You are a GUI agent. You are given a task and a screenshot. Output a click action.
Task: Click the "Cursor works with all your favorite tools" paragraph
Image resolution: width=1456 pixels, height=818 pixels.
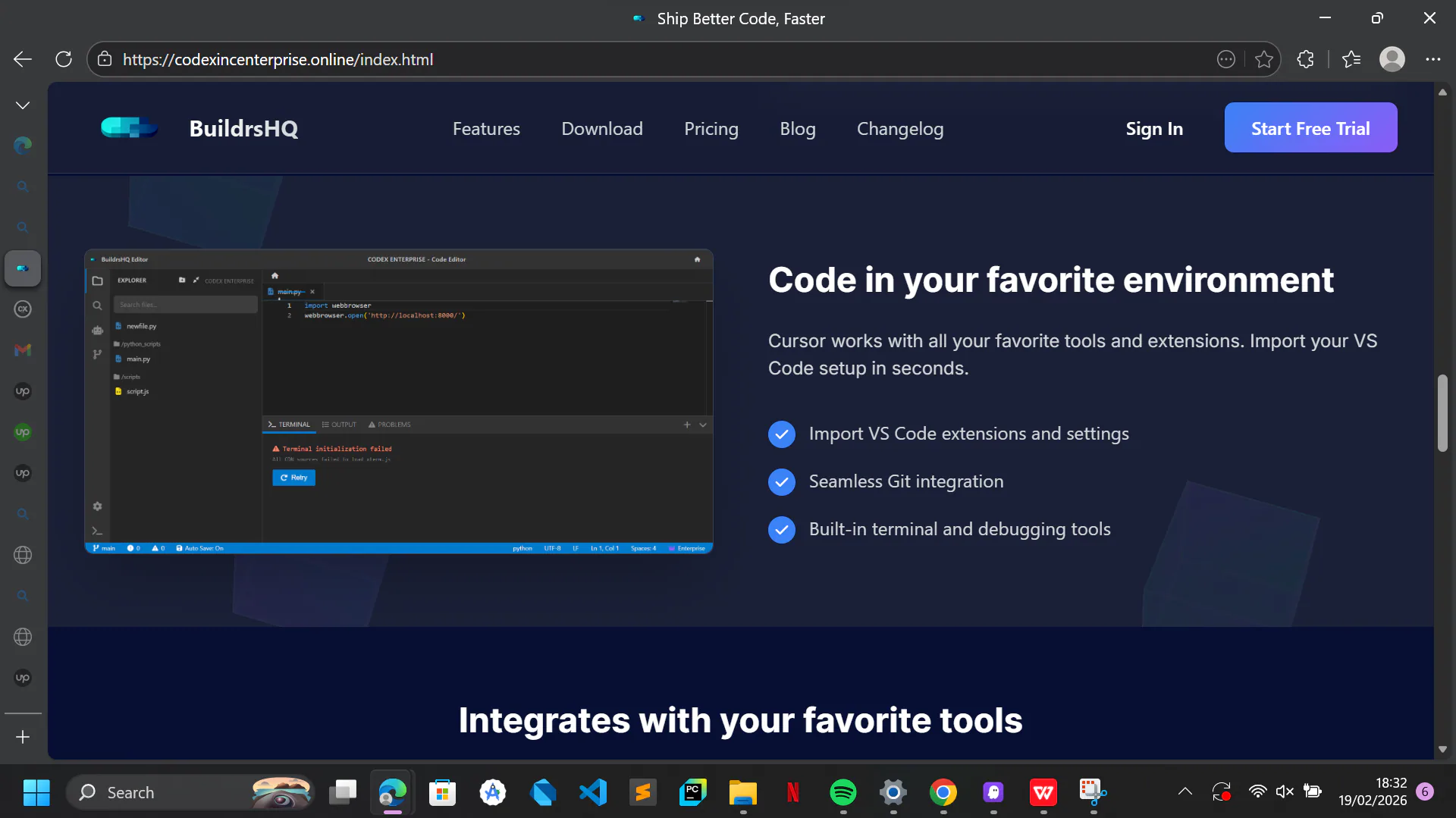(x=1072, y=354)
